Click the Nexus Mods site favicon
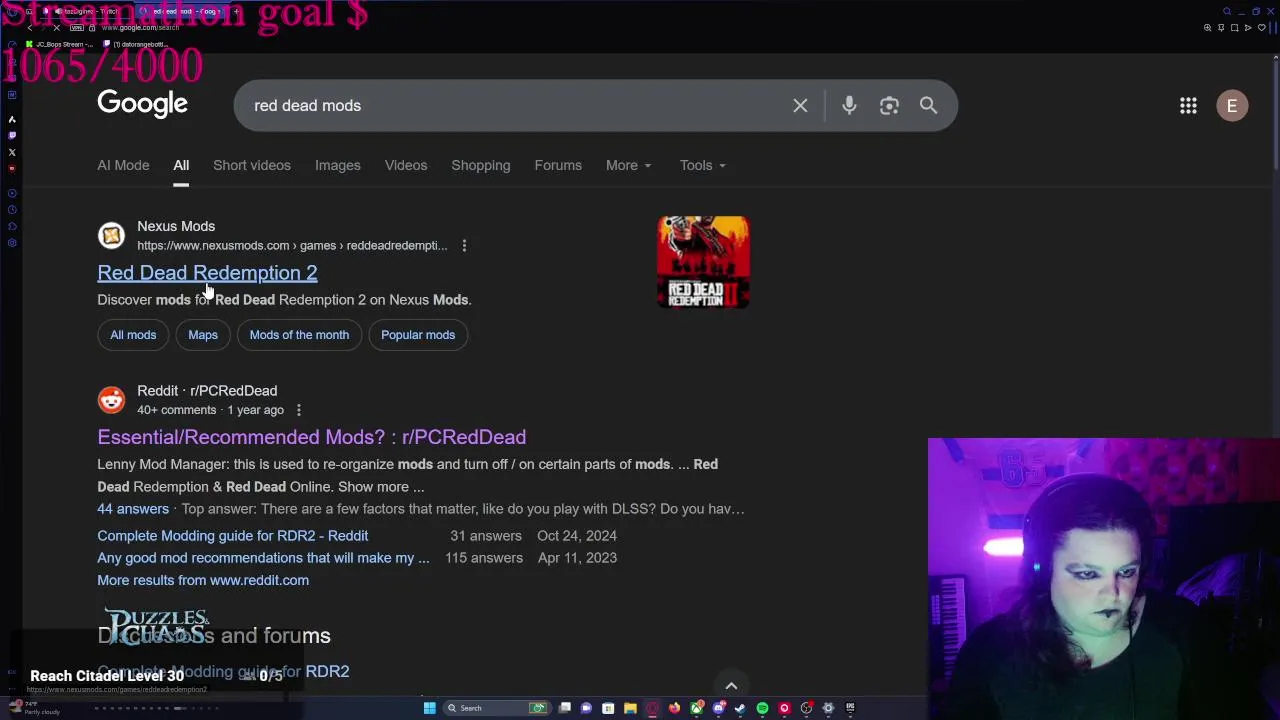 [x=111, y=235]
